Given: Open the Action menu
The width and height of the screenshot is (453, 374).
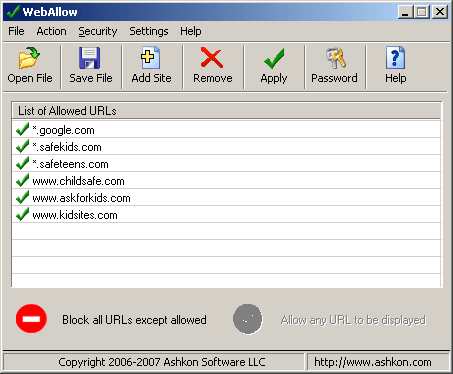Looking at the screenshot, I should [x=51, y=31].
